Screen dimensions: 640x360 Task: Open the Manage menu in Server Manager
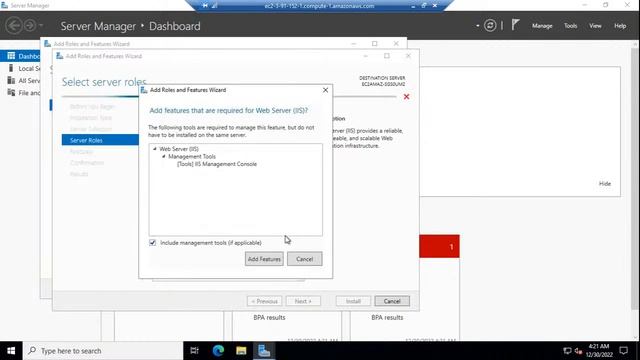pos(542,26)
